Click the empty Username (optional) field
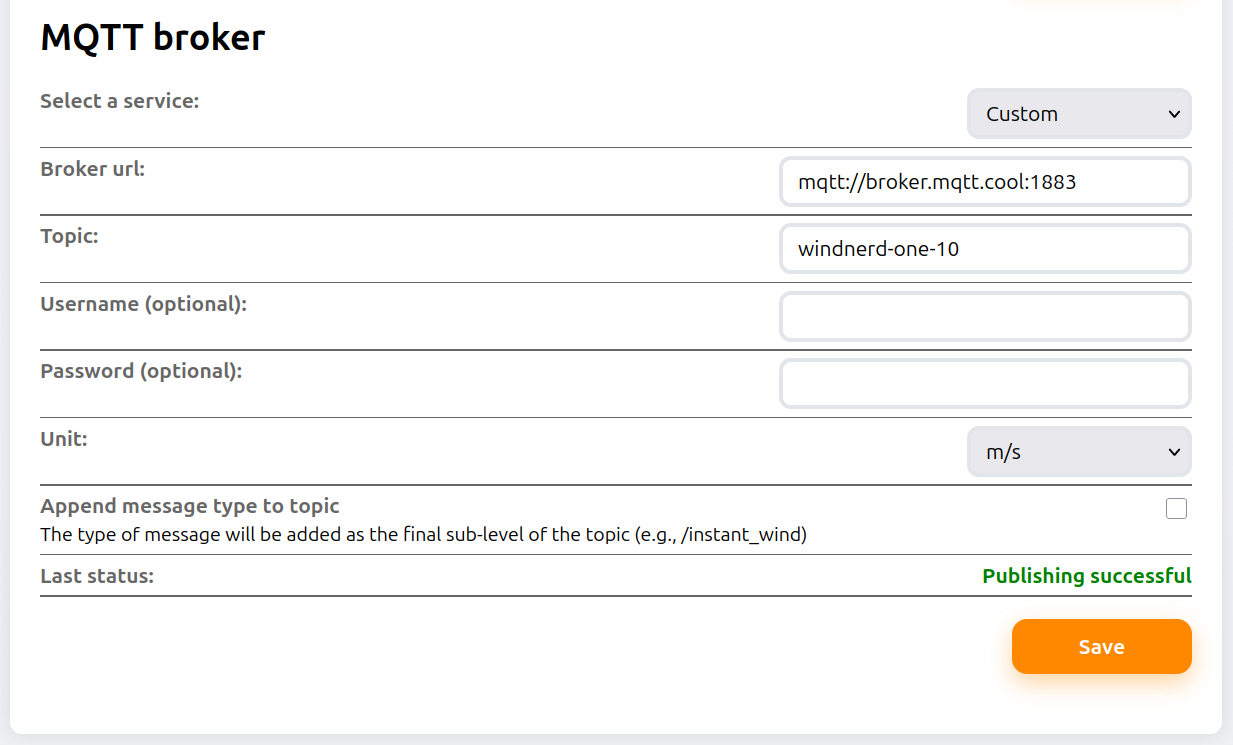 [x=985, y=316]
